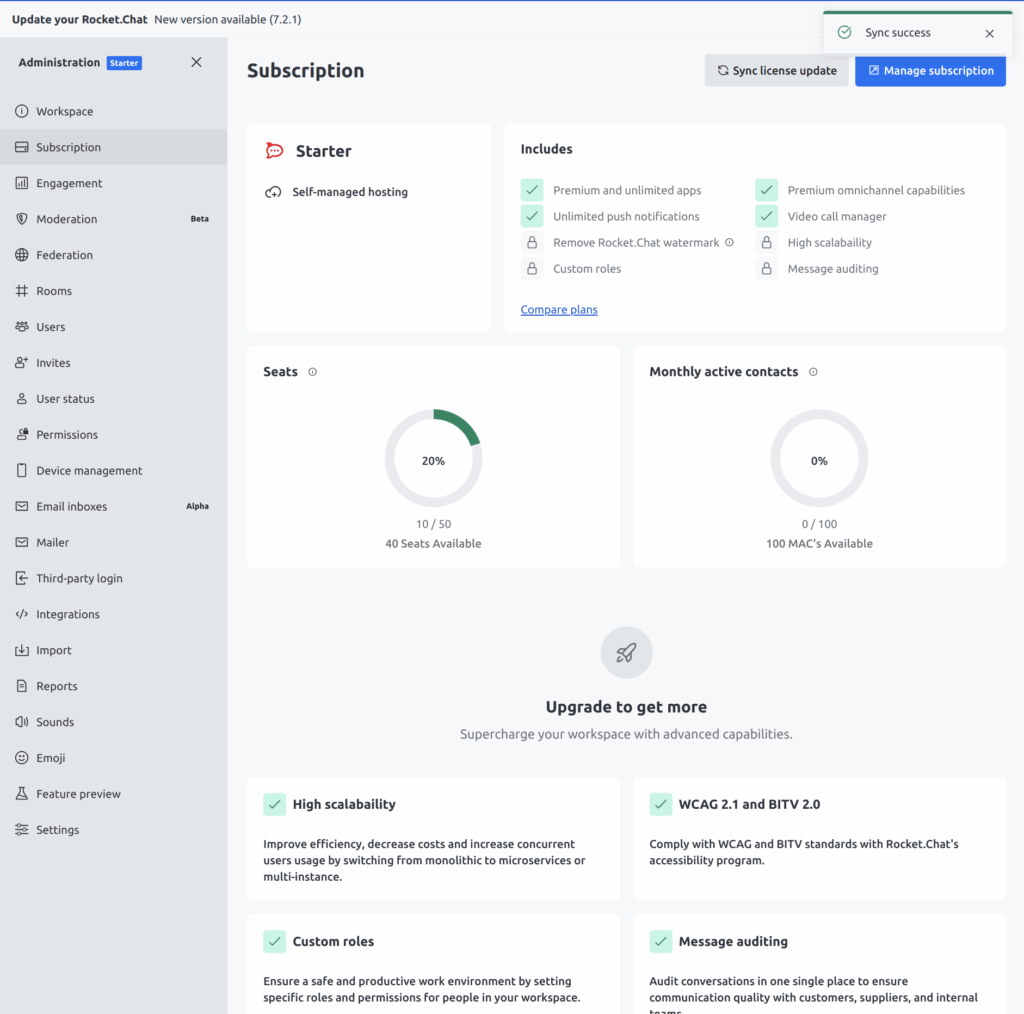Click the Settings sliders icon
The height and width of the screenshot is (1014, 1024).
tap(22, 829)
